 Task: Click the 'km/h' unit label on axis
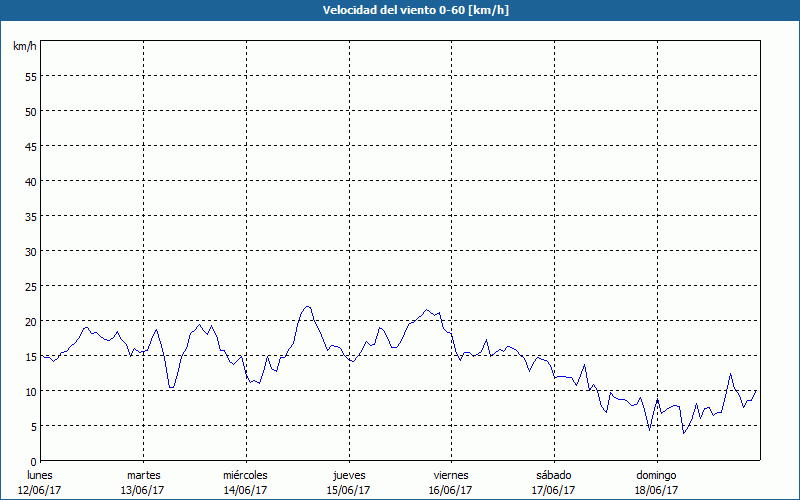tap(24, 47)
